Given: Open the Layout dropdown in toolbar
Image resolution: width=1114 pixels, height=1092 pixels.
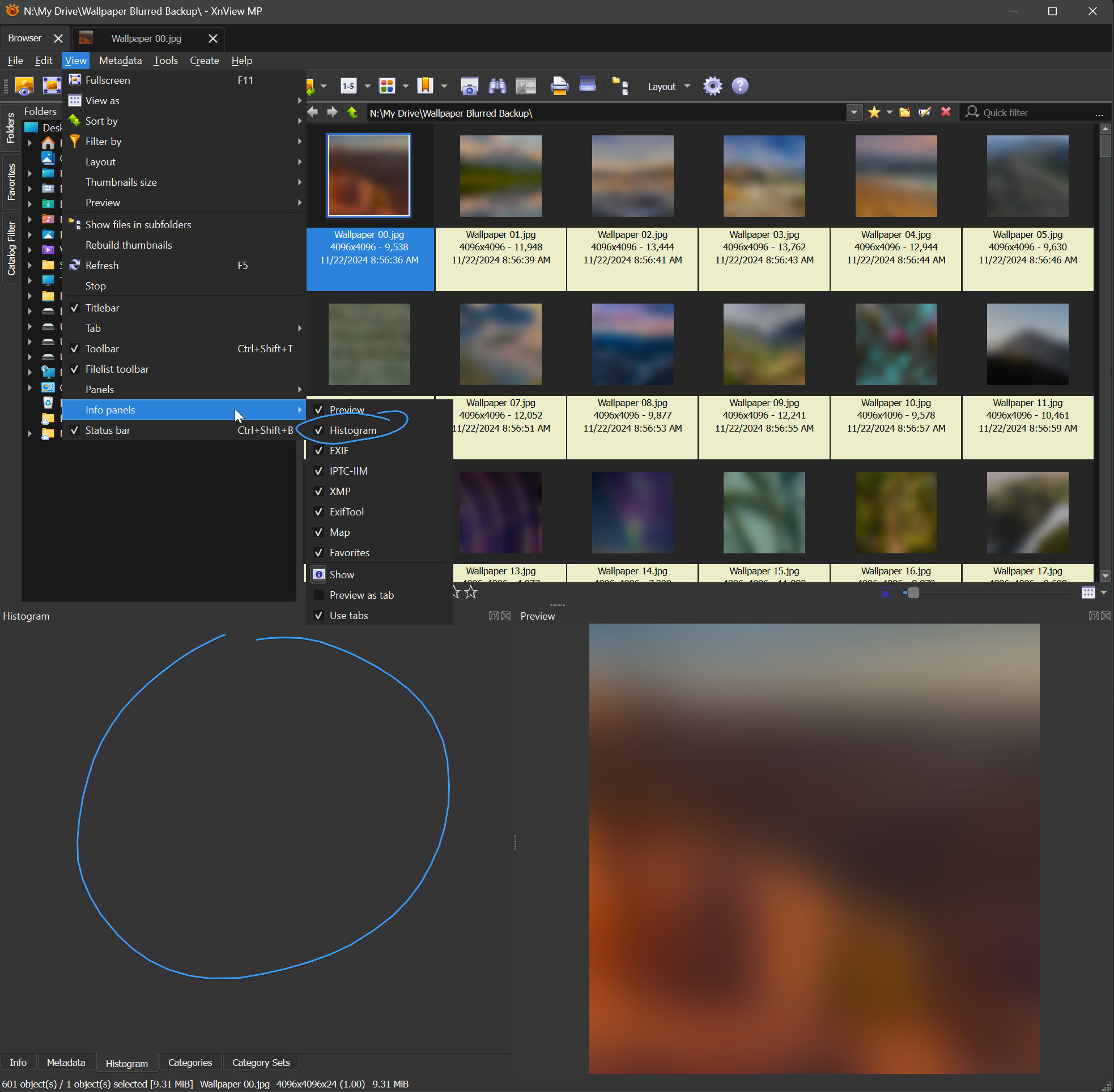Looking at the screenshot, I should (x=668, y=87).
